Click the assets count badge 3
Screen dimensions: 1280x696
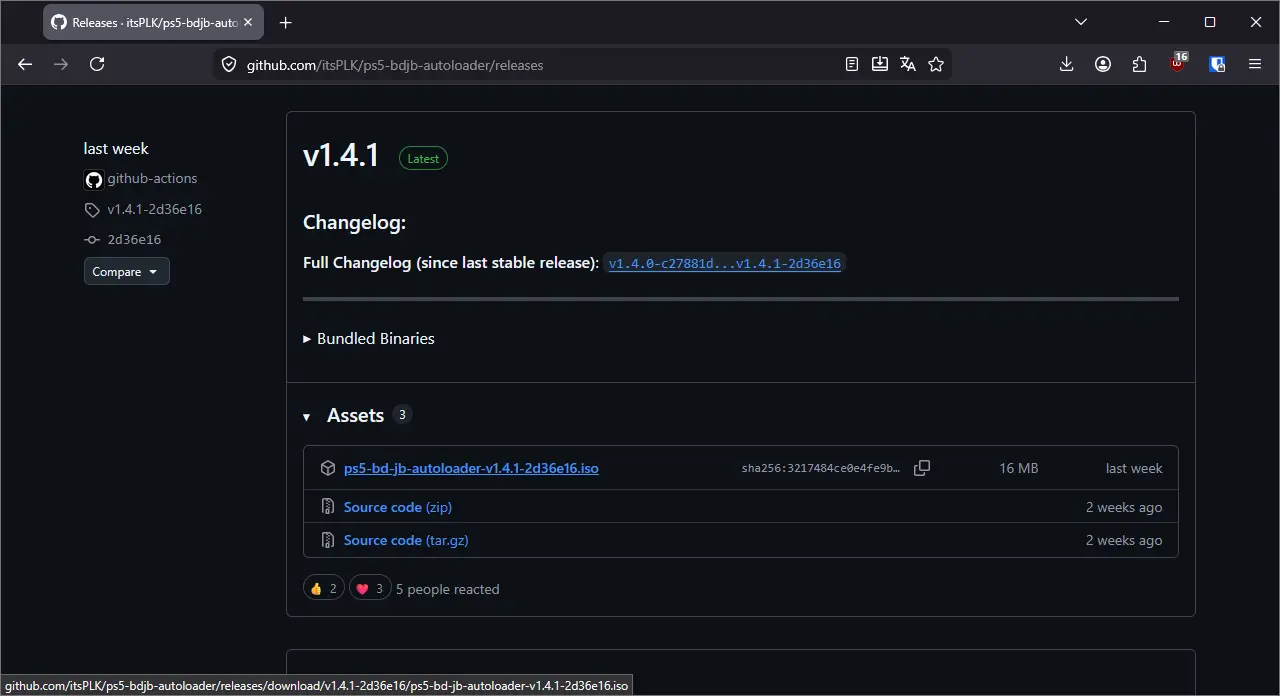click(x=402, y=414)
